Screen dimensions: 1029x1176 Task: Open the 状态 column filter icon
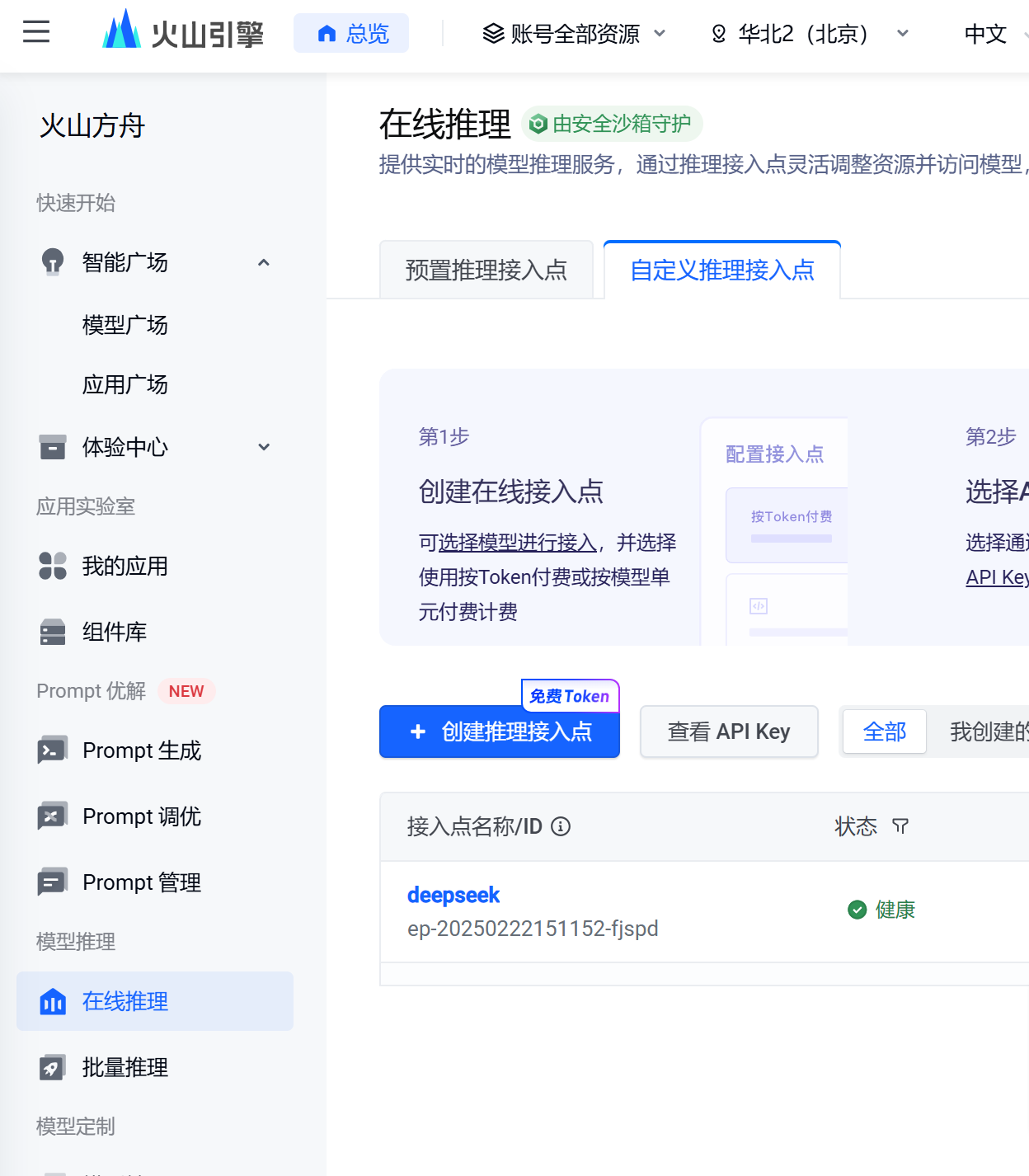[900, 826]
